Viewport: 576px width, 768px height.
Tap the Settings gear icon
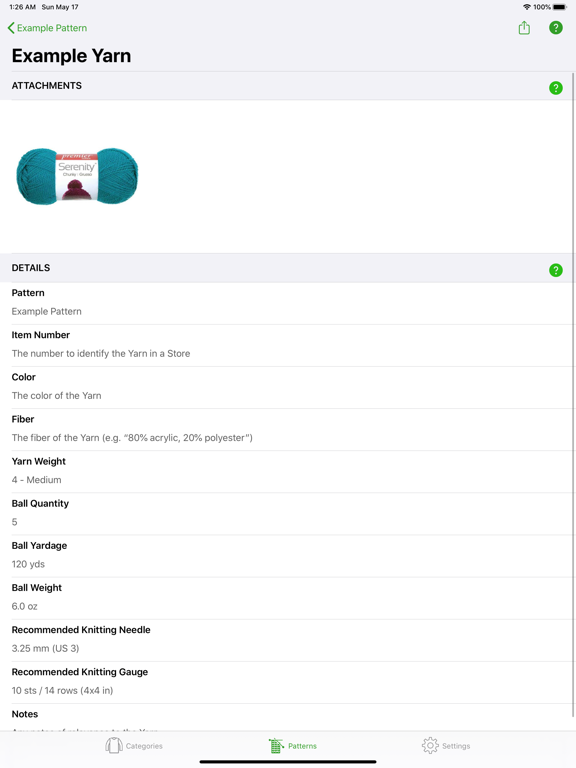(x=430, y=745)
